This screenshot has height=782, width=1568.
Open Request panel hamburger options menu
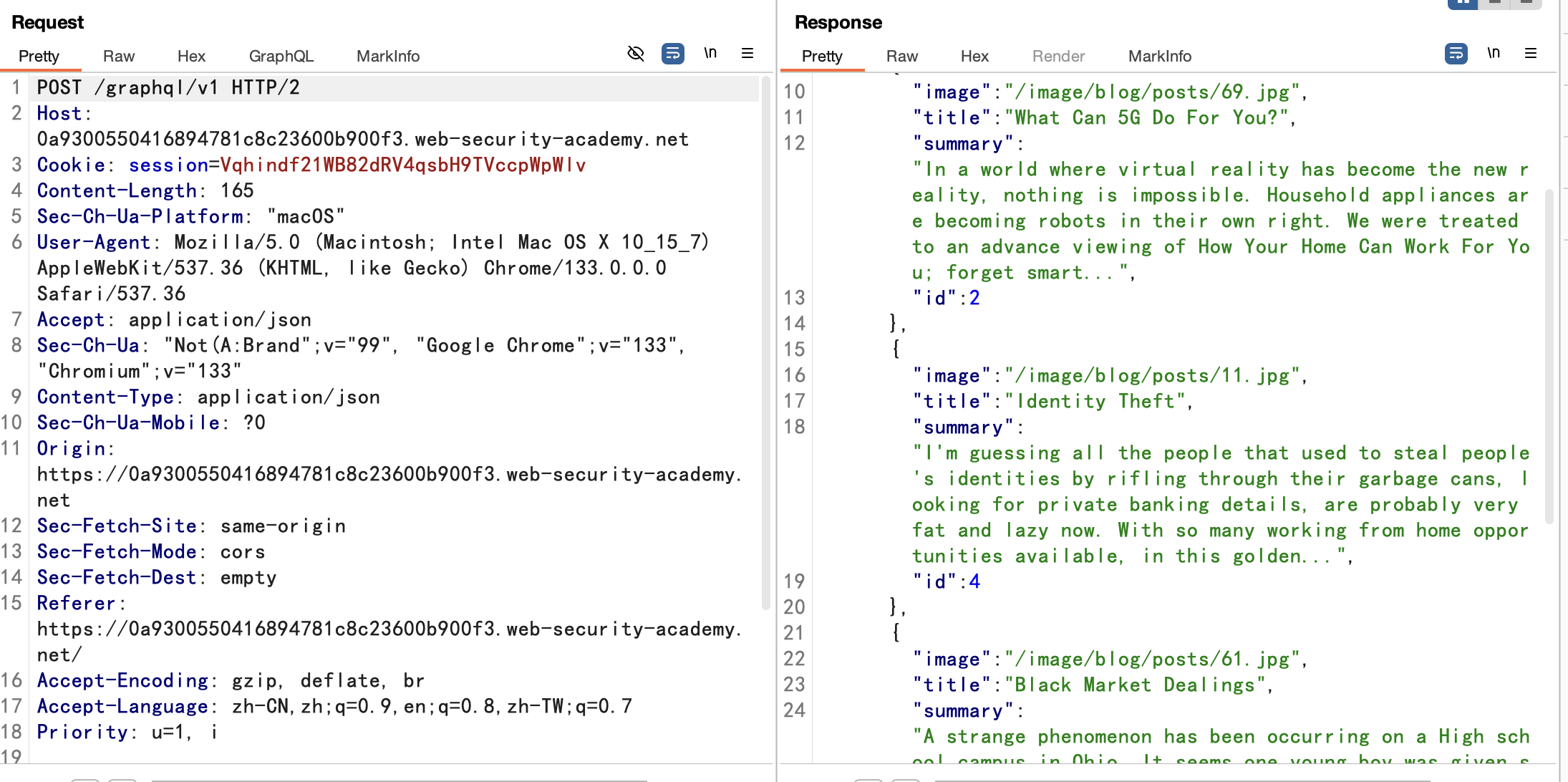tap(747, 54)
